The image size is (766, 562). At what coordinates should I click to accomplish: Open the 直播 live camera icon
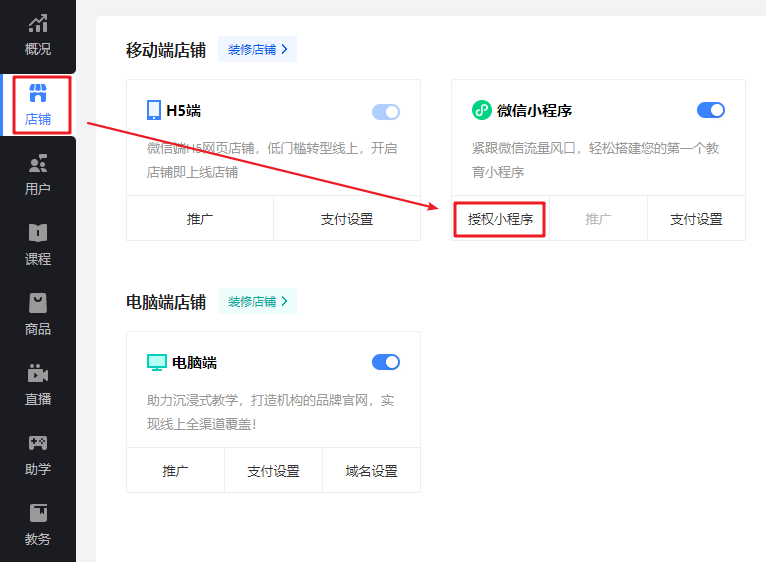38,373
